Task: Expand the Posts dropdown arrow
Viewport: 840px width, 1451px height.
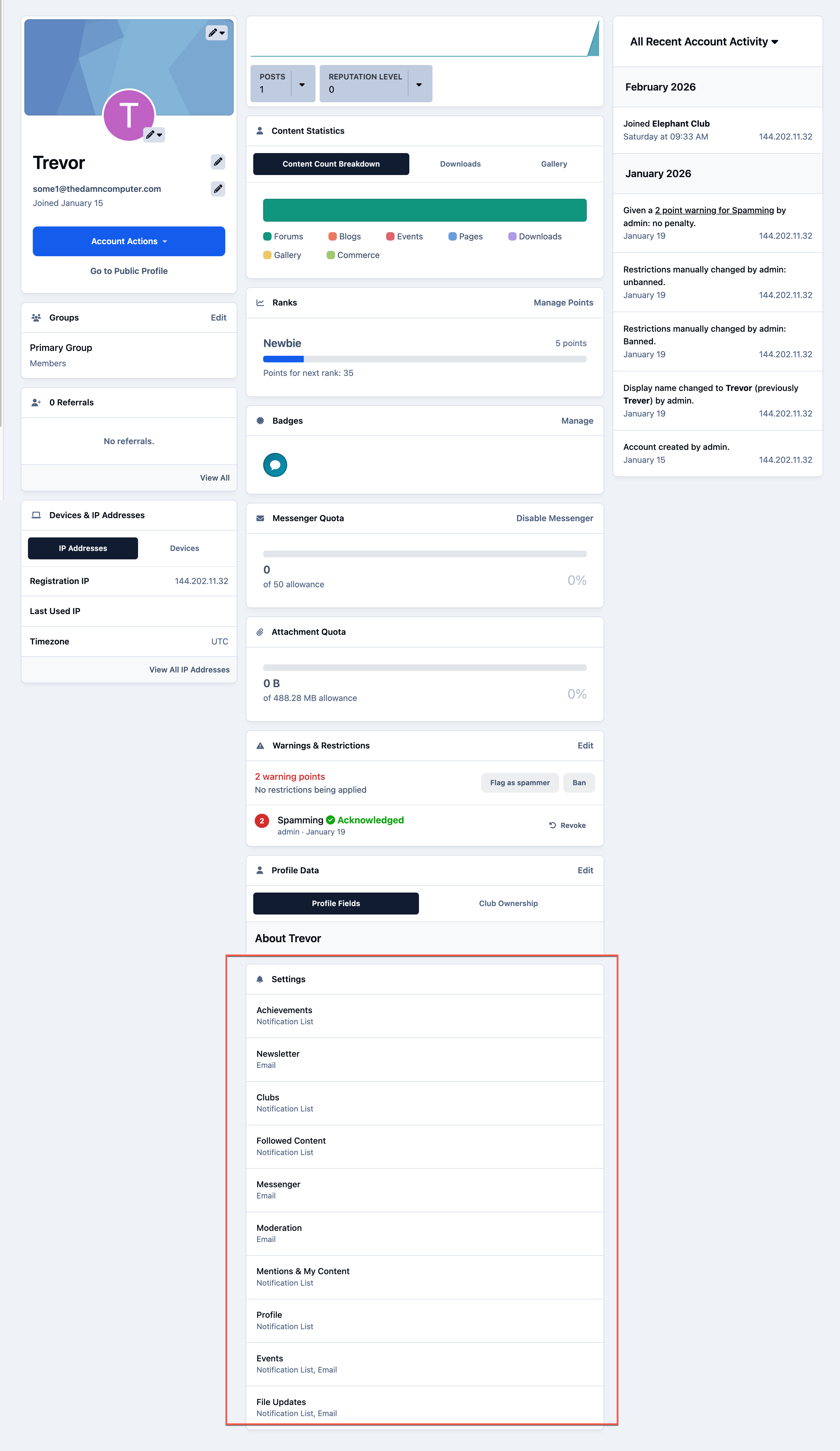Action: click(x=302, y=85)
